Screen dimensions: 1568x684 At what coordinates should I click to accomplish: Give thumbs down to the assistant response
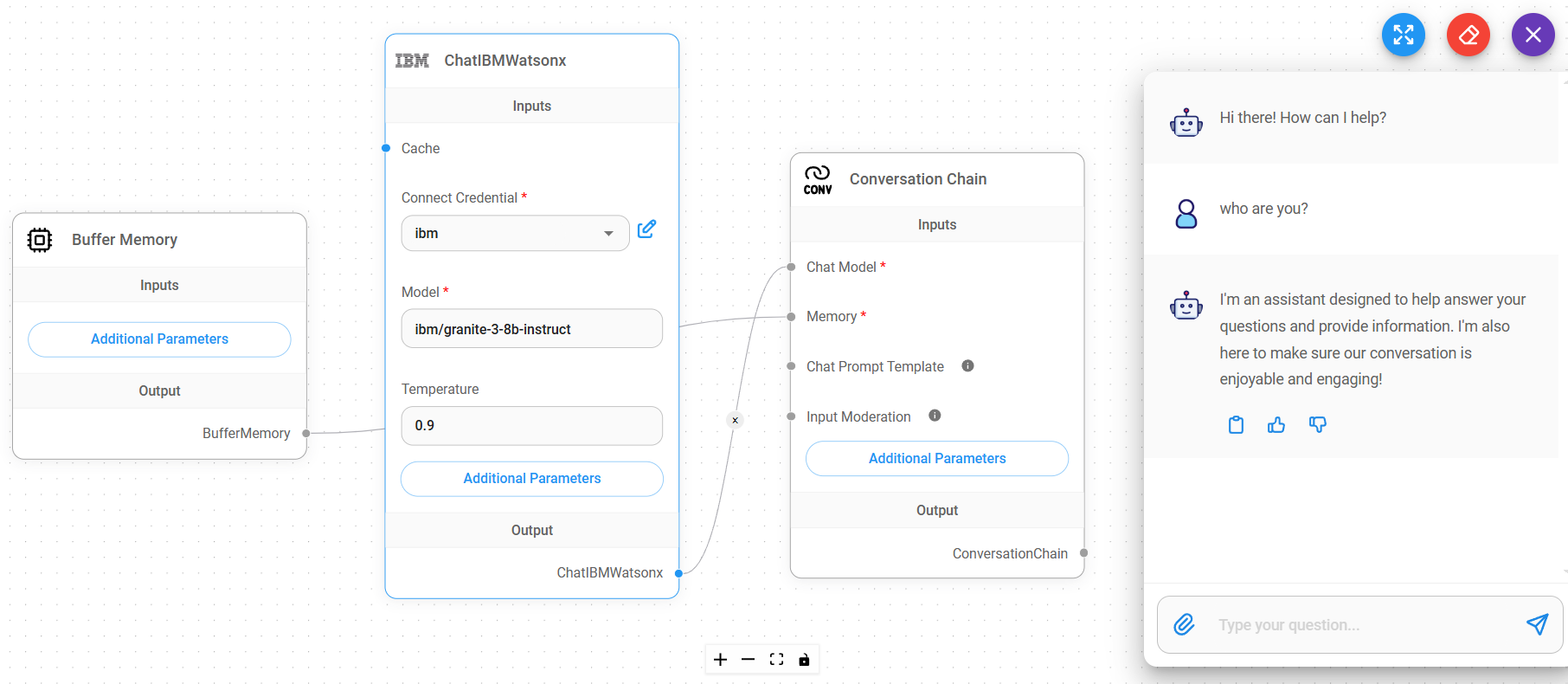[1317, 424]
